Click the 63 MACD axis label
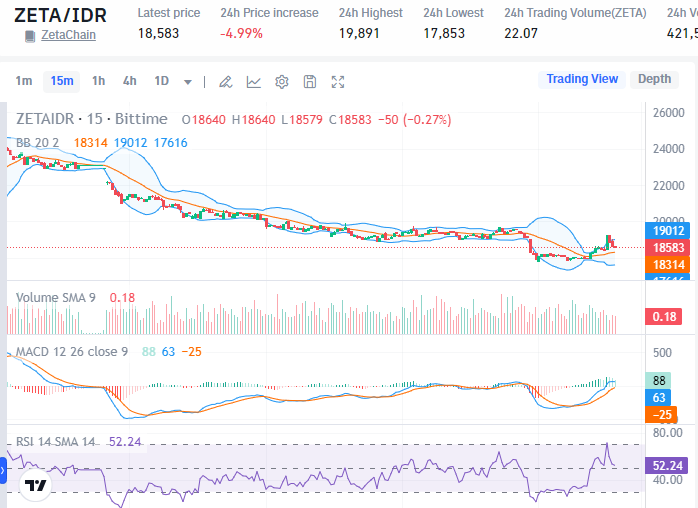The image size is (698, 508). [658, 398]
